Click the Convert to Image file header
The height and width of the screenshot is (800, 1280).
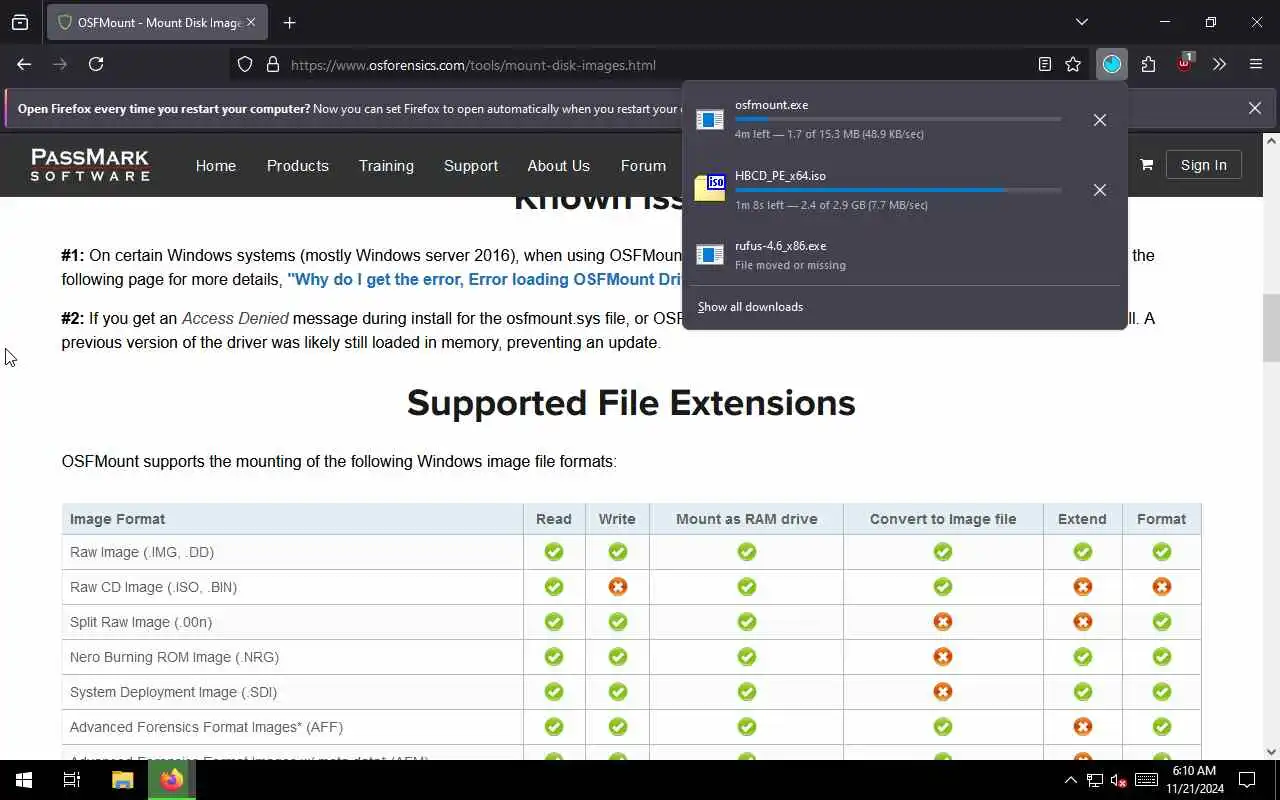tap(943, 519)
